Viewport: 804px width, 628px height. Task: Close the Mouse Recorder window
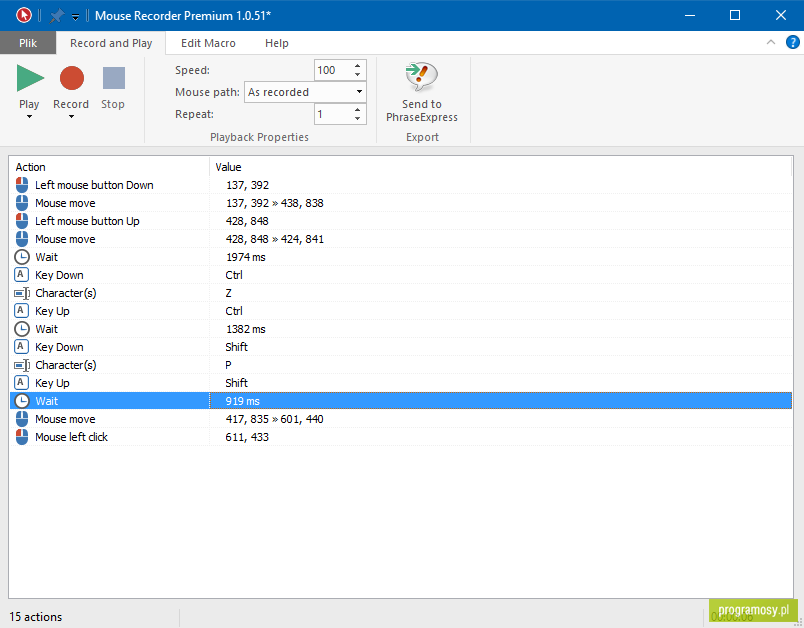tap(781, 15)
